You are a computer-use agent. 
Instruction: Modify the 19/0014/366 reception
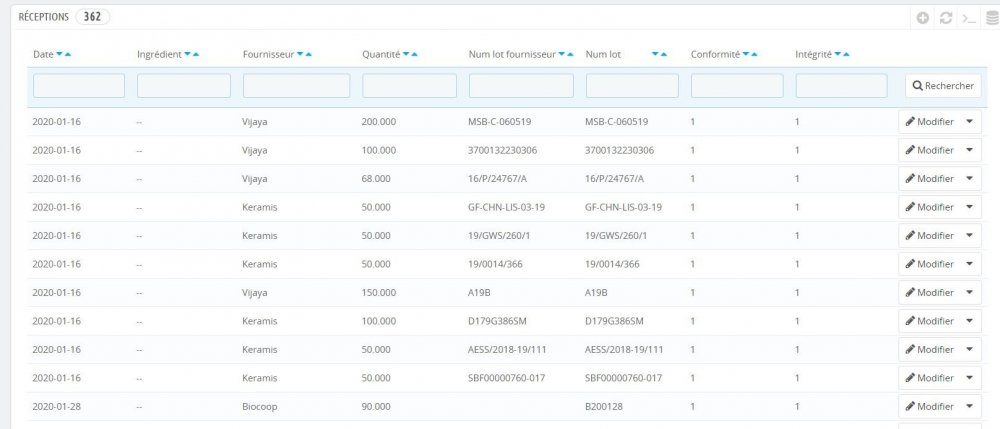(x=929, y=264)
